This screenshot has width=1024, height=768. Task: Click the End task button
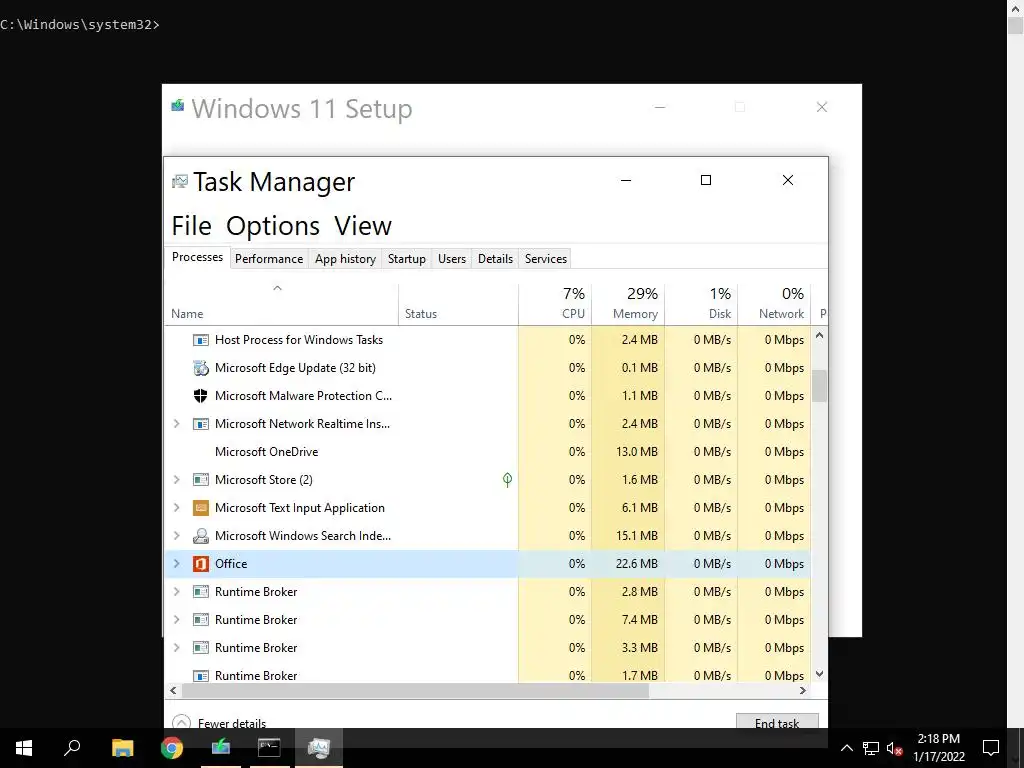777,721
